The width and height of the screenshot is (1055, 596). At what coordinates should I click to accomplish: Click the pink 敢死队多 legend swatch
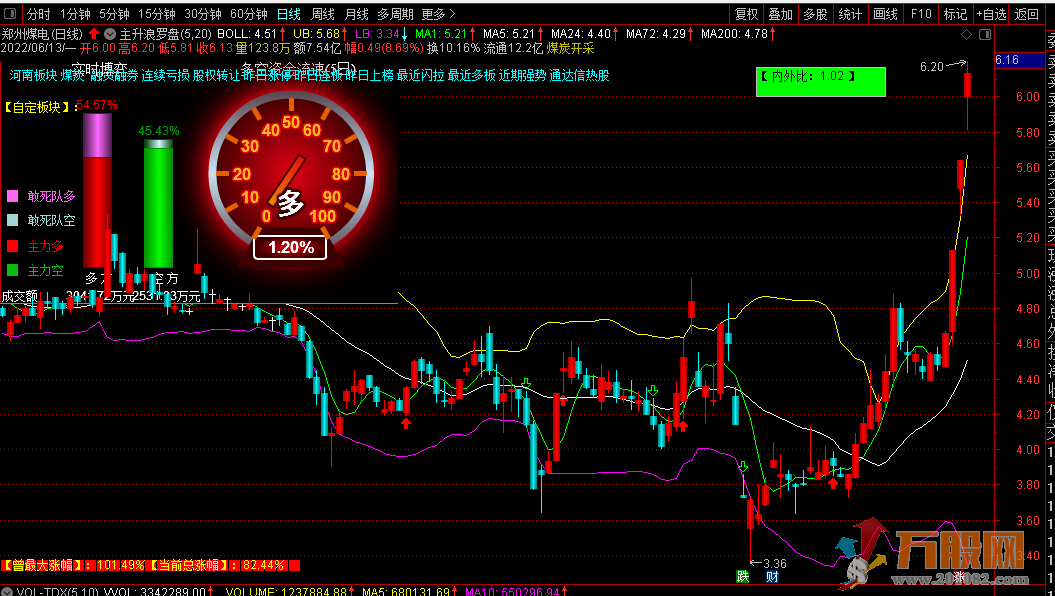pyautogui.click(x=12, y=196)
